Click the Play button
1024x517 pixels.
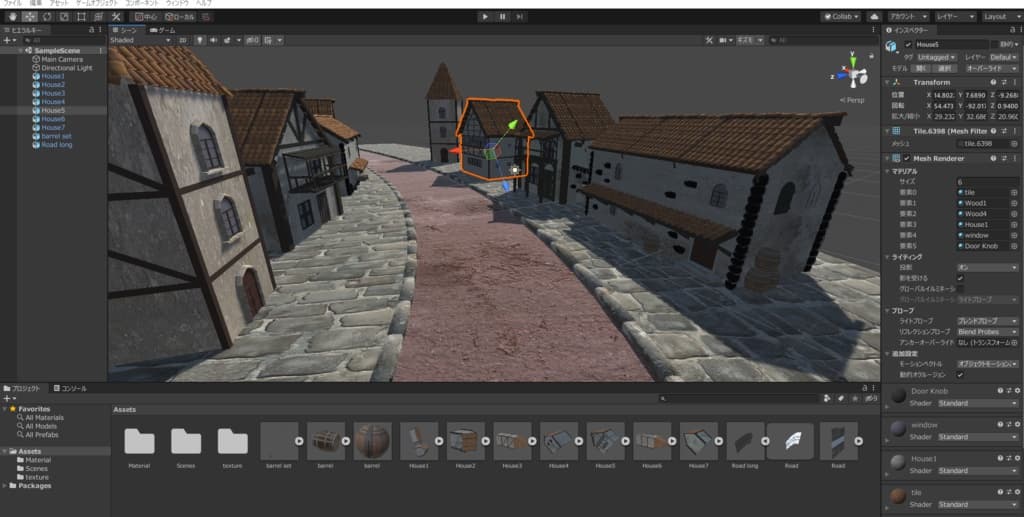(485, 17)
